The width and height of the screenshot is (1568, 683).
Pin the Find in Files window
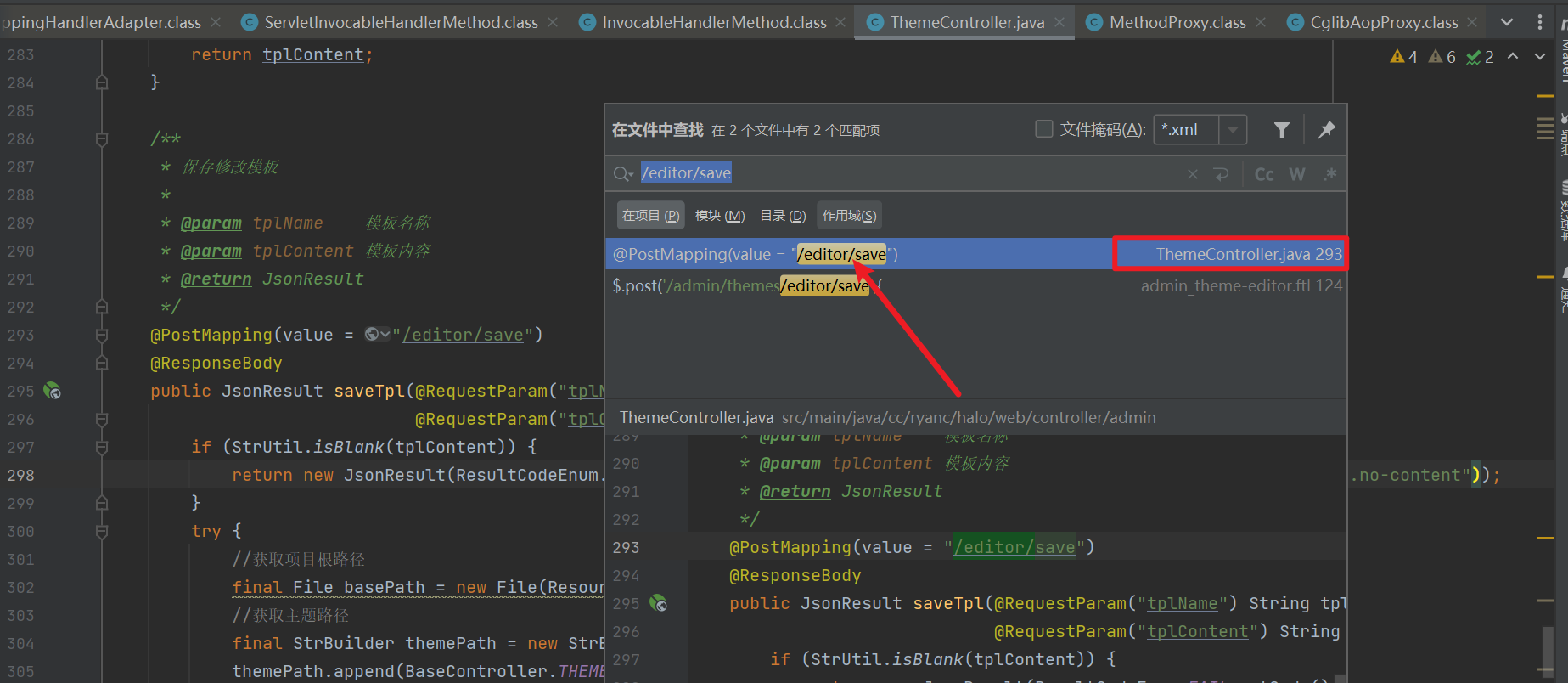coord(1326,130)
